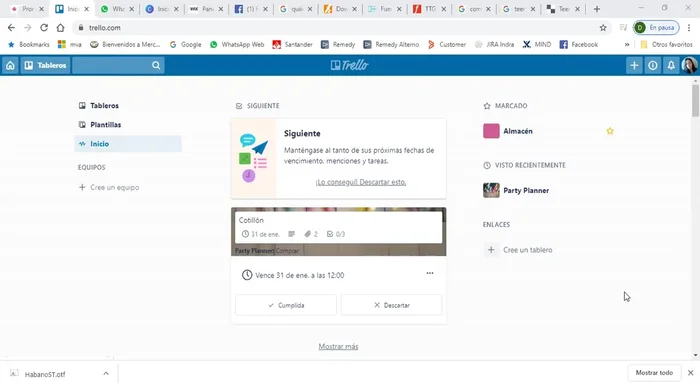700x386 pixels.
Task: Dismiss the Siguiente tip via Descartar esto link
Action: pos(361,182)
